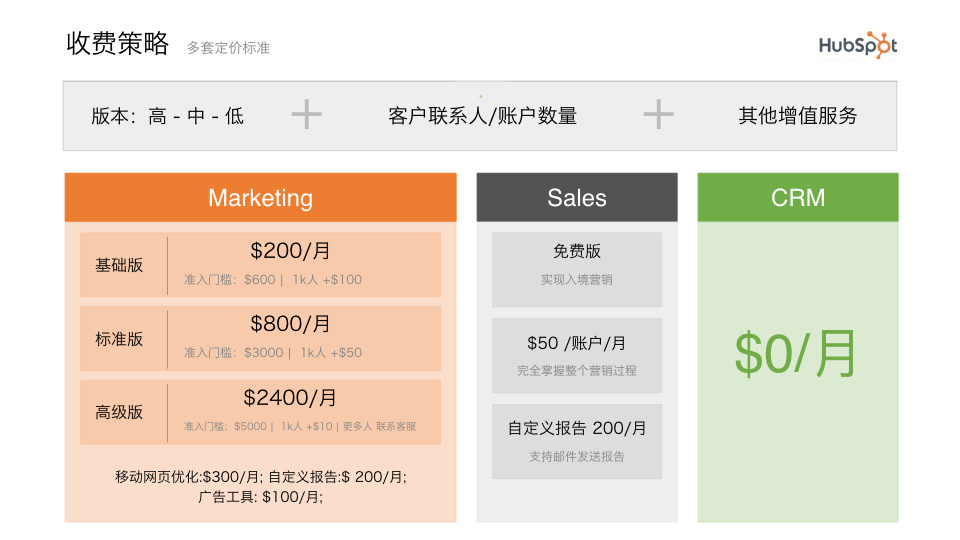Click the 标准版 plan label
Viewport: 960px width, 540px height.
[x=119, y=339]
